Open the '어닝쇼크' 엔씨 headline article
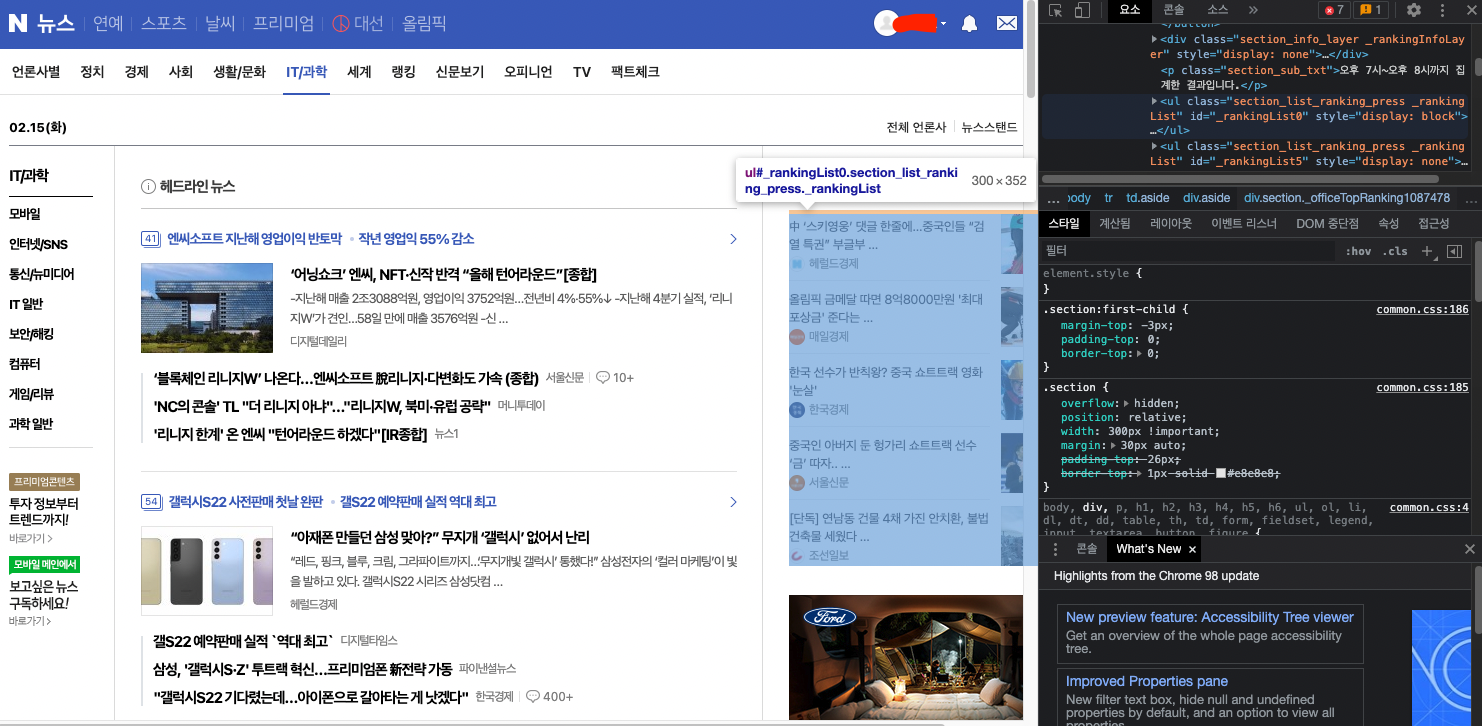Image resolution: width=1482 pixels, height=726 pixels. pos(443,275)
